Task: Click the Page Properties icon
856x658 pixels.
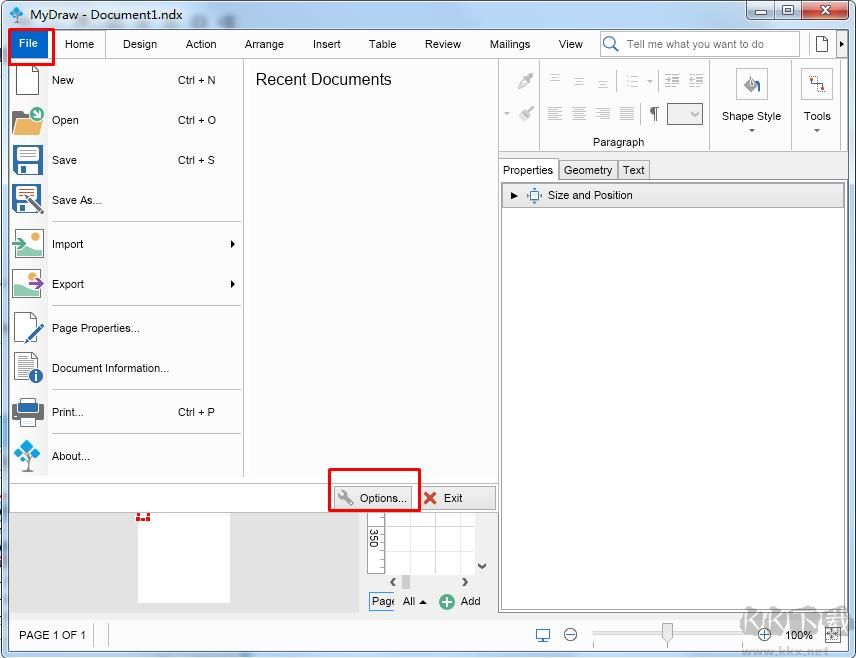Action: [x=28, y=328]
